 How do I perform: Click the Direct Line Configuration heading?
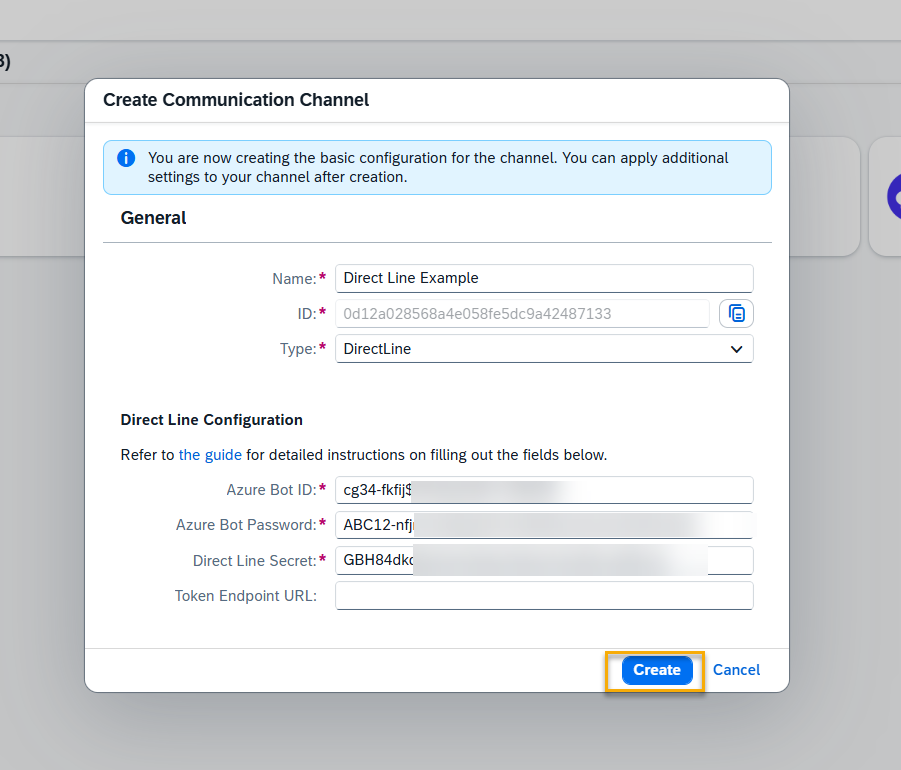click(x=211, y=420)
